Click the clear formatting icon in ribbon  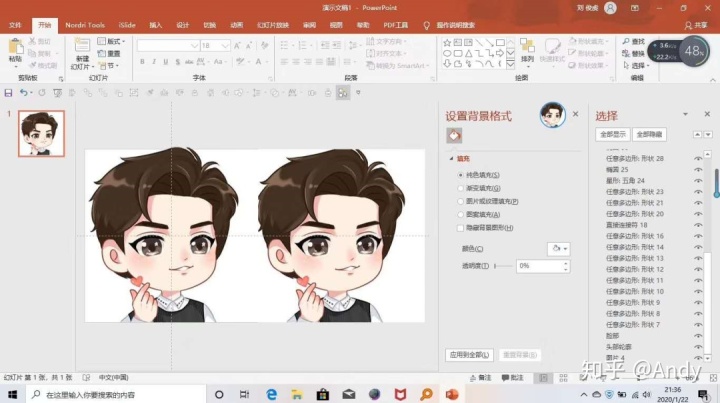pos(264,45)
